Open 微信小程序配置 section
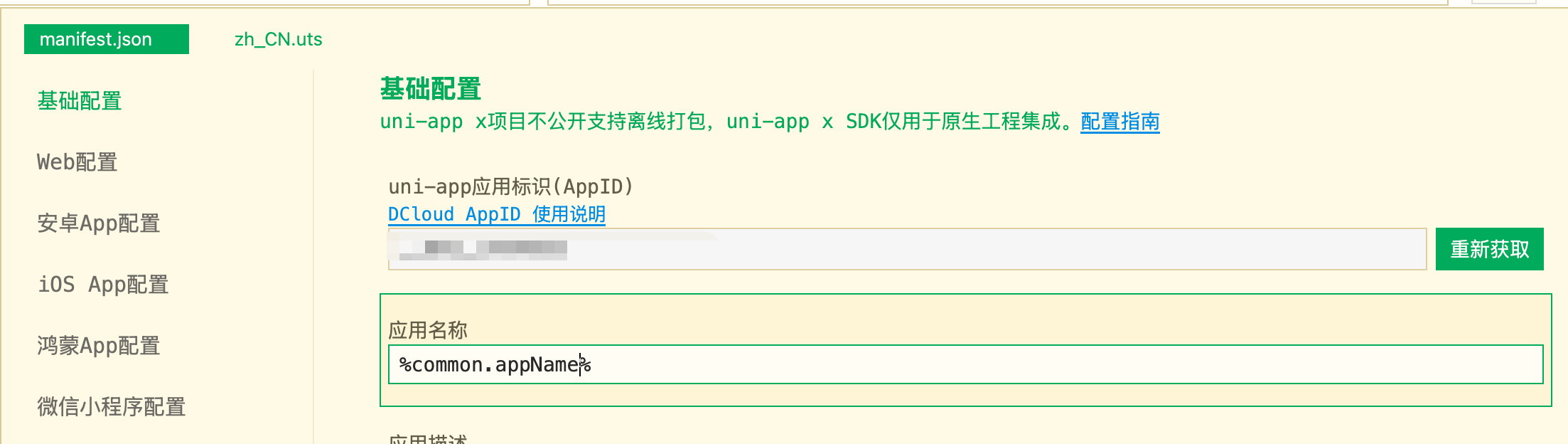This screenshot has height=444, width=1568. pos(111,407)
